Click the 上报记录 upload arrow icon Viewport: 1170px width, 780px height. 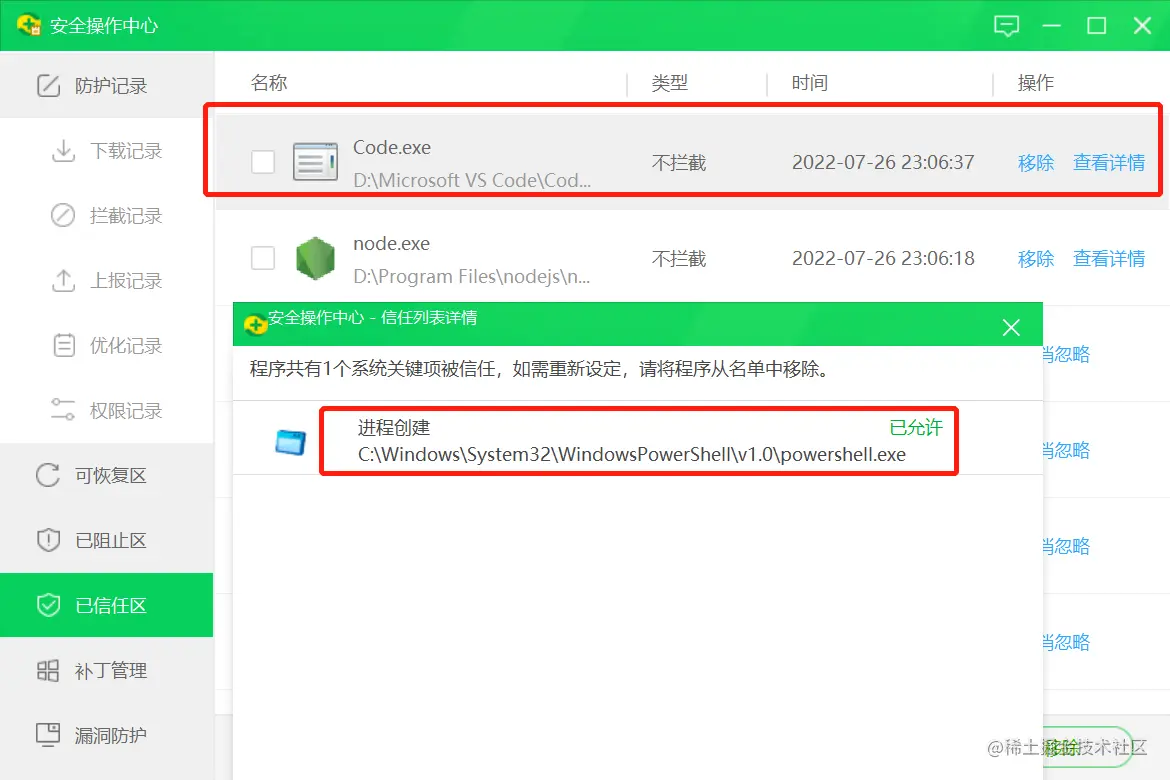[63, 281]
